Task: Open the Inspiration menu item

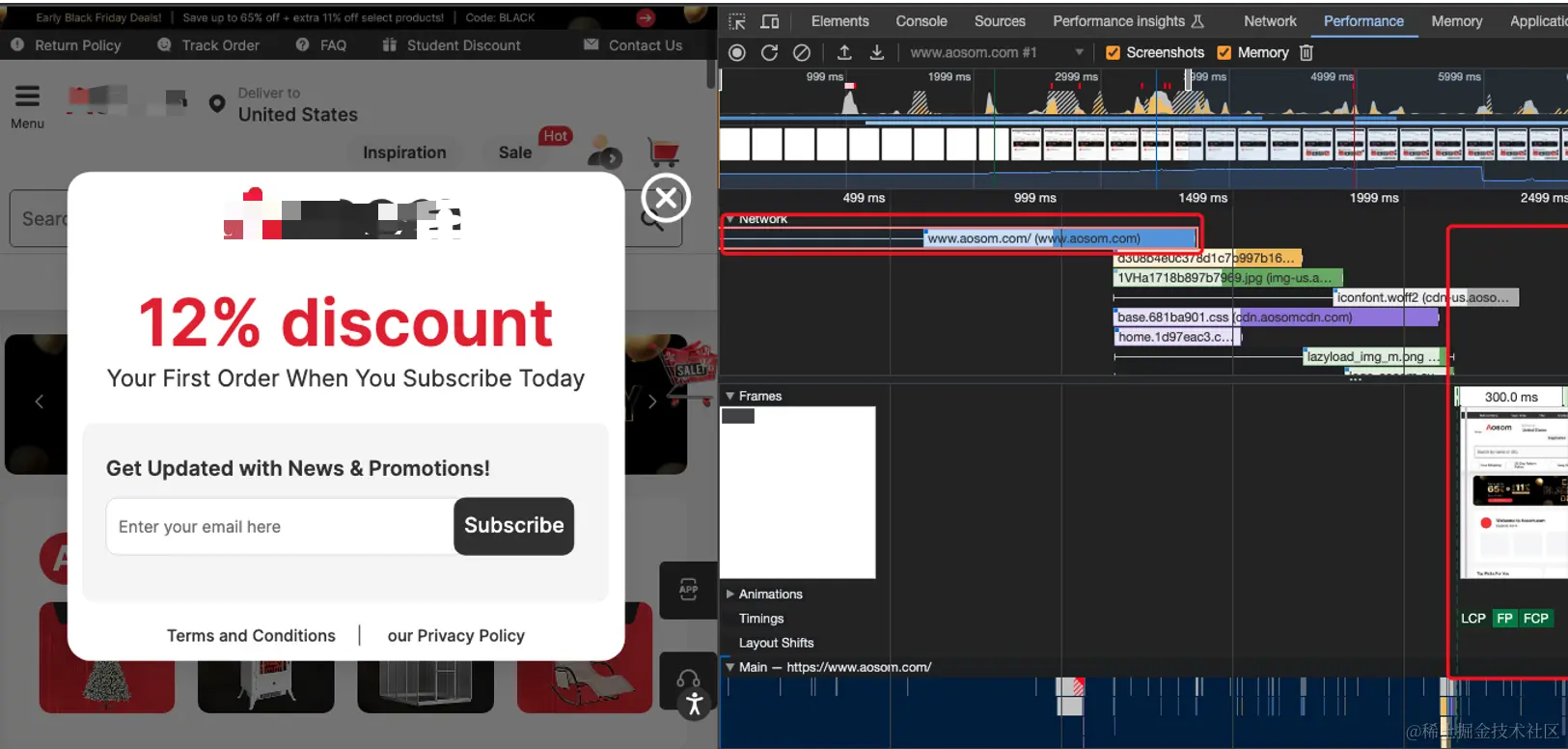Action: (x=404, y=153)
